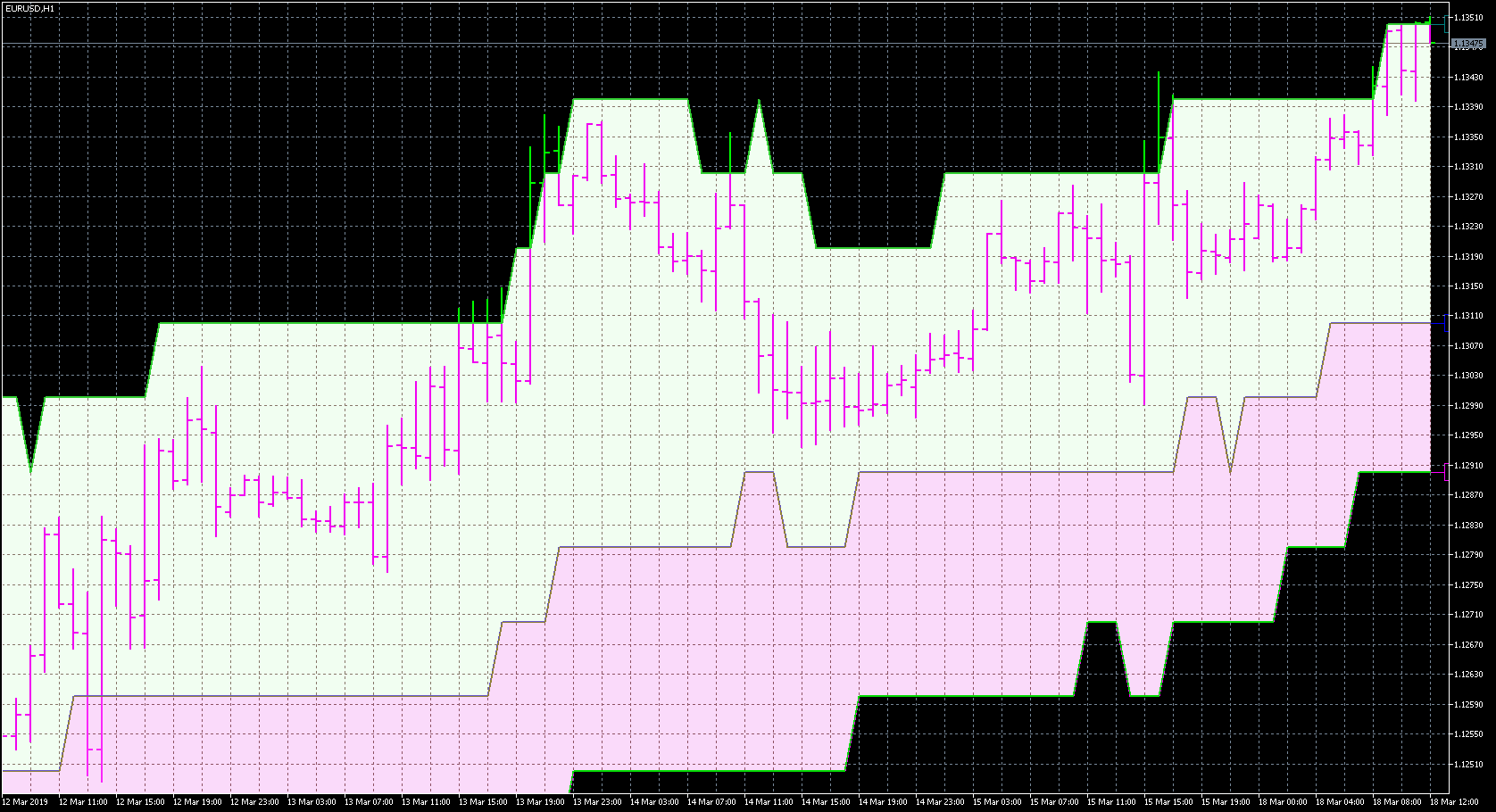
Task: Click the tallest green bullish candle wick
Action: [x=1160, y=98]
